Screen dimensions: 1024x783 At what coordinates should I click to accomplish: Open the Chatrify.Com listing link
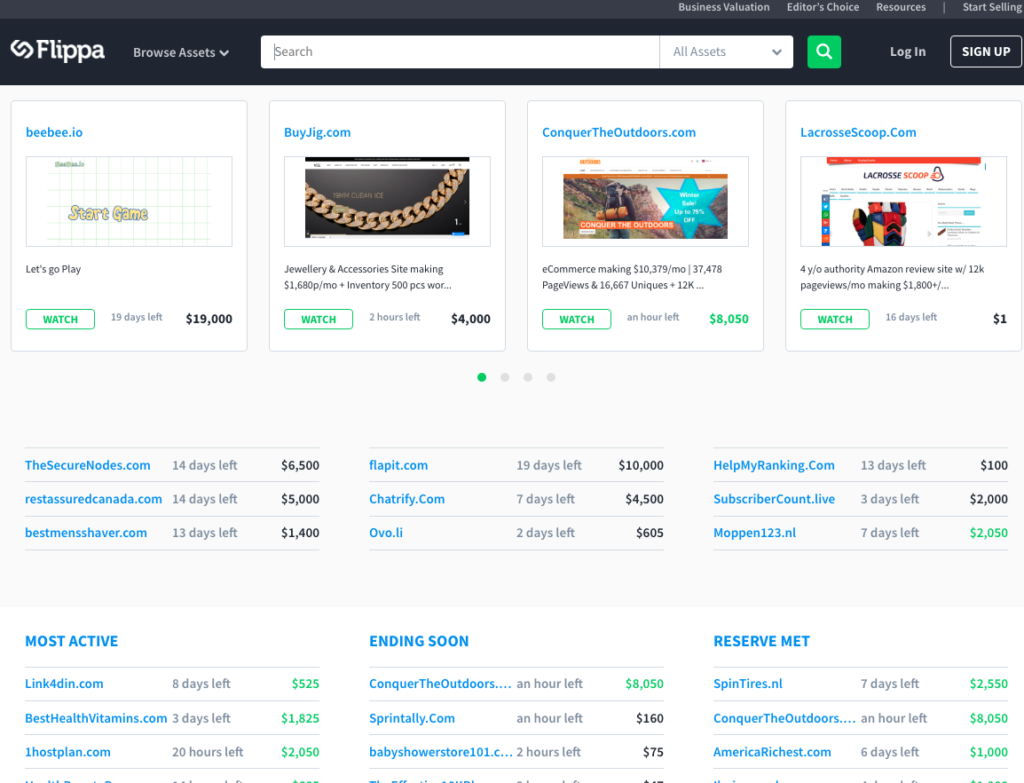(x=407, y=499)
